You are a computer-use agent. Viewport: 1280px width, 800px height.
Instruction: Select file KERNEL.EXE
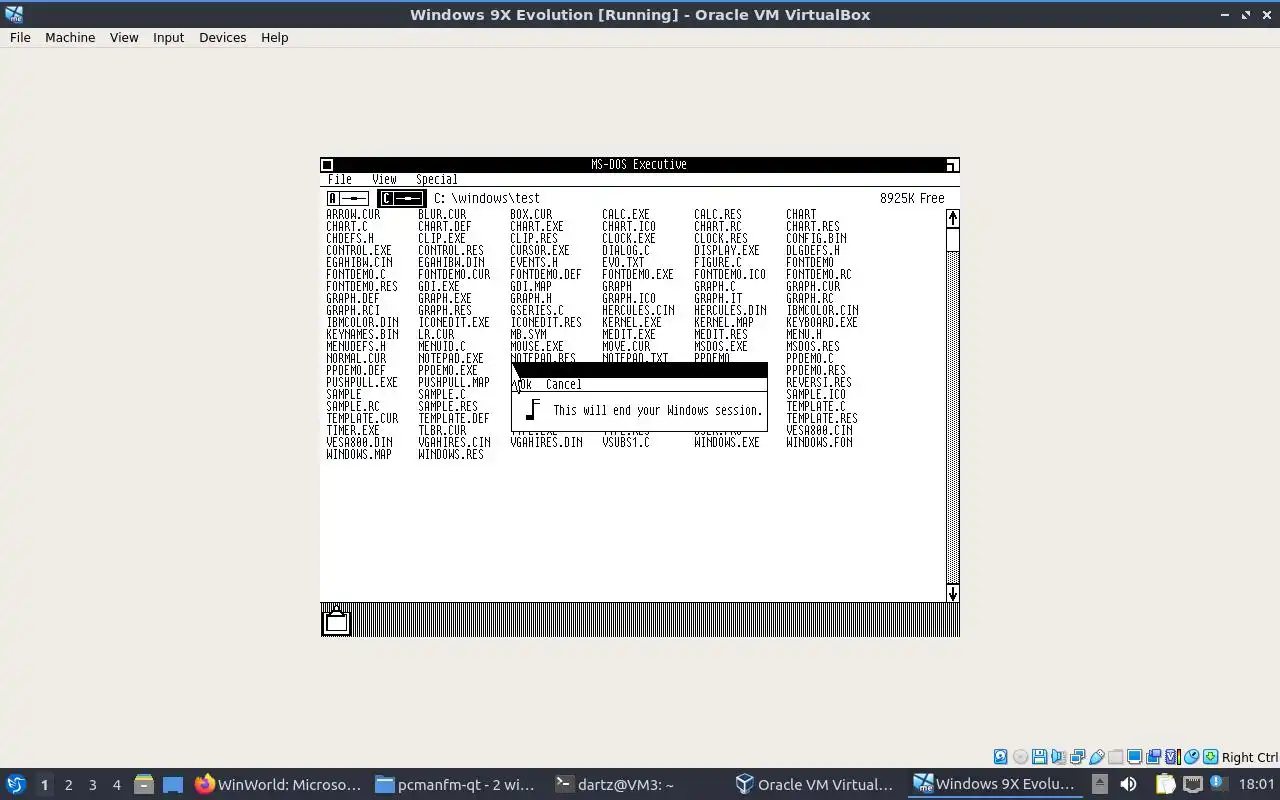[632, 322]
